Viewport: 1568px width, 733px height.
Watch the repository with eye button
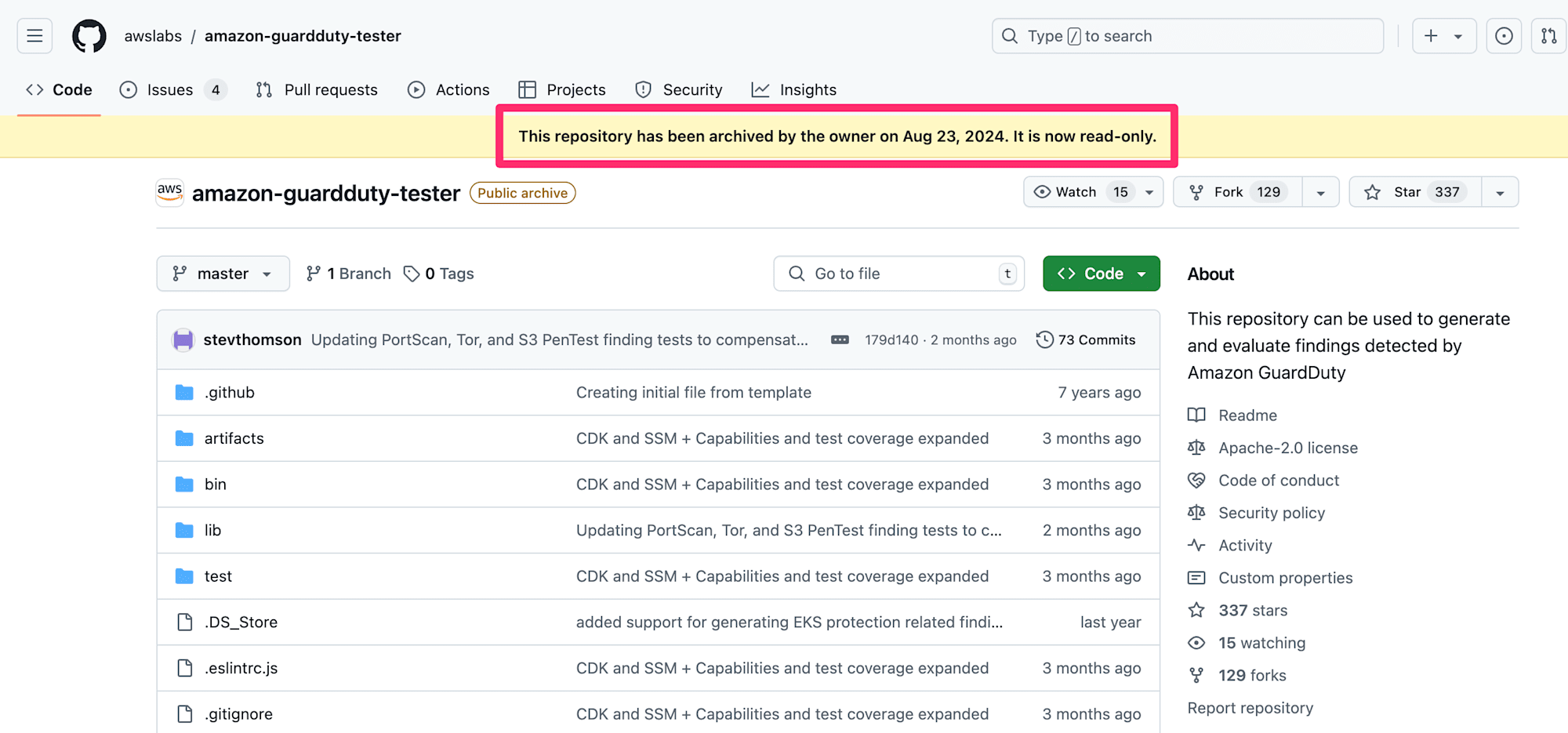pos(1093,192)
